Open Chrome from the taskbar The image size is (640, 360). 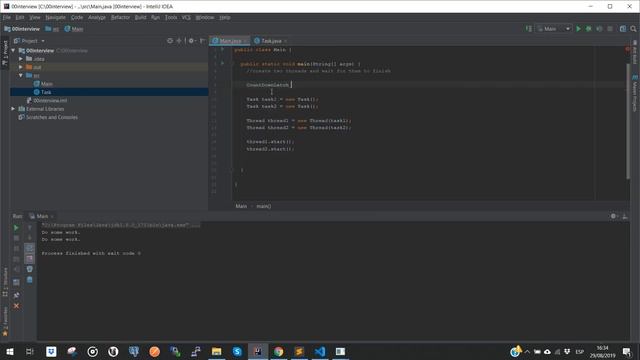(x=278, y=351)
